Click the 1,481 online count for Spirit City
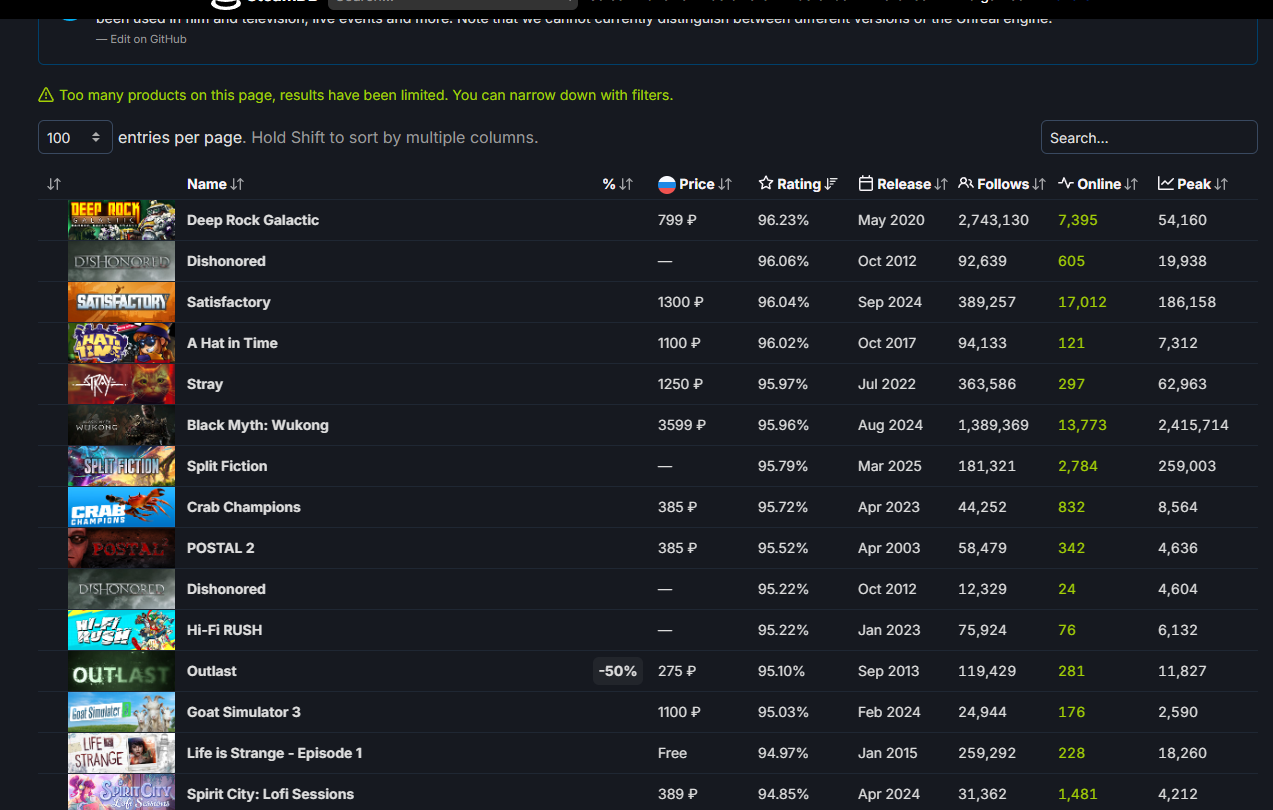 1078,794
